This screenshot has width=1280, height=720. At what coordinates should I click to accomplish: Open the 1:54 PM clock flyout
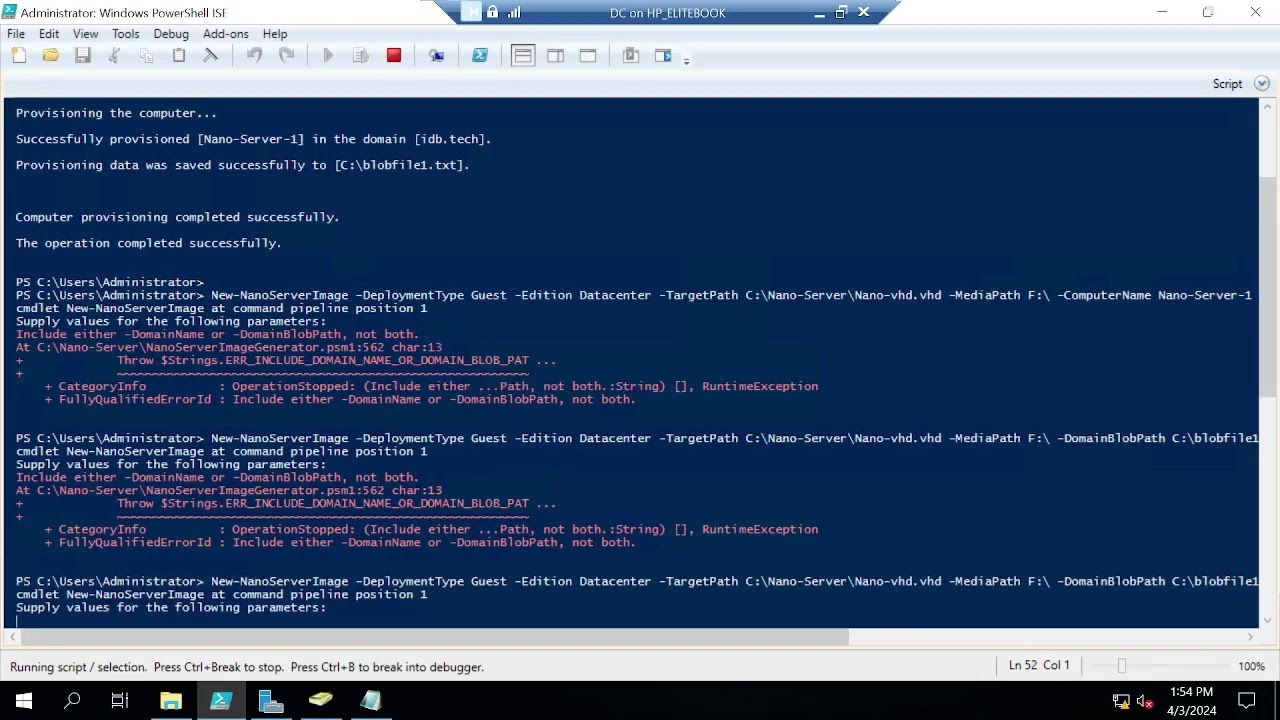[1191, 701]
